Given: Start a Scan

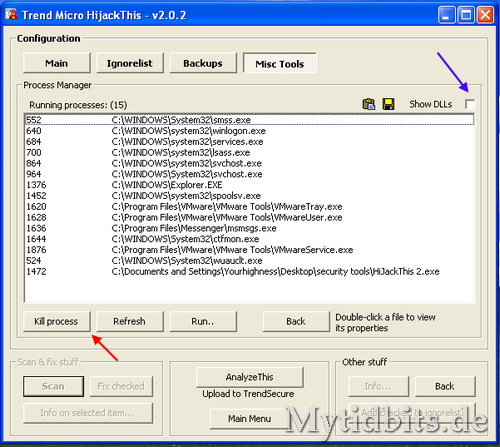Looking at the screenshot, I should [x=53, y=386].
